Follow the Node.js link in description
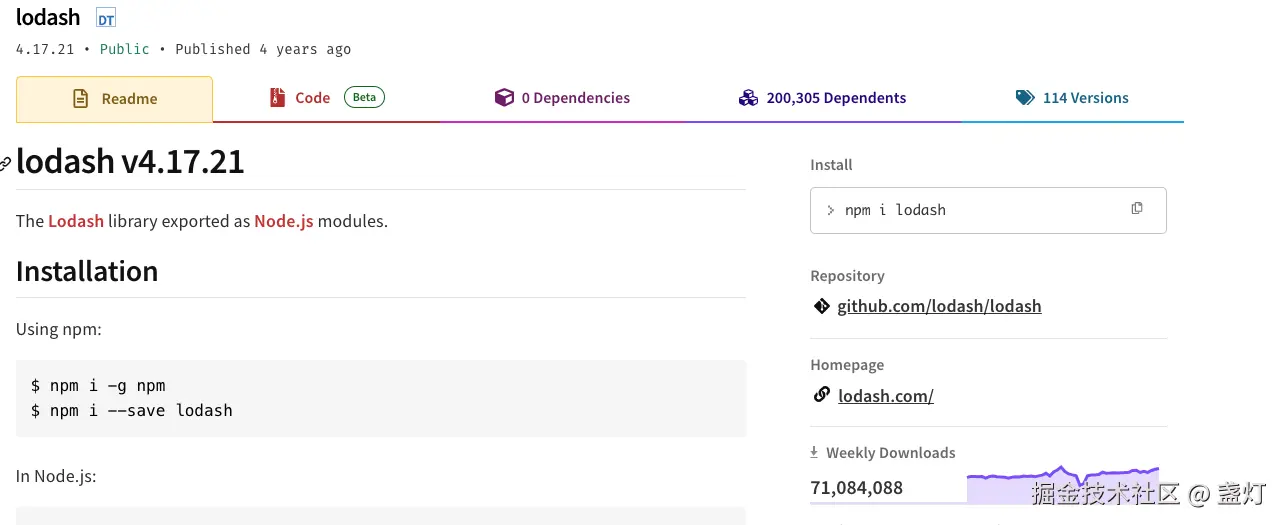The image size is (1284, 525). coord(284,221)
